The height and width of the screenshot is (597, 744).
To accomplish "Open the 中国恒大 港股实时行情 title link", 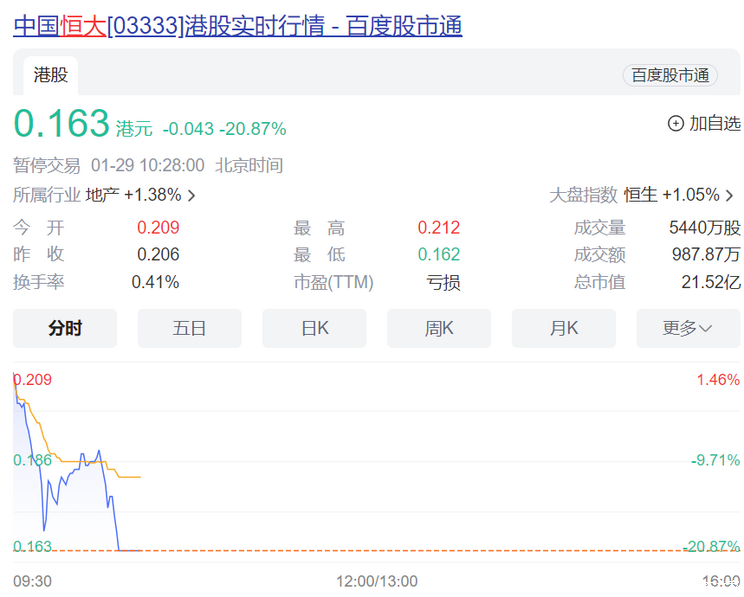I will [237, 27].
